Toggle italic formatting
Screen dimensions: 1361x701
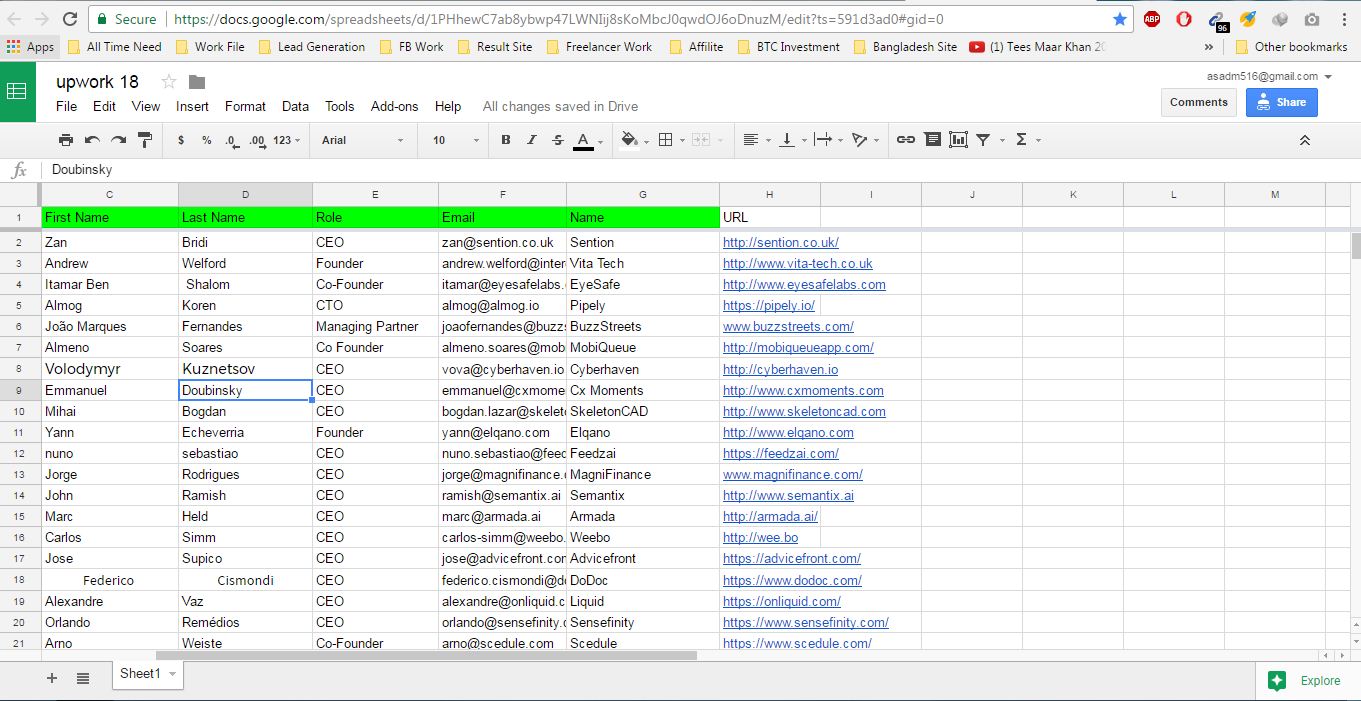point(532,140)
